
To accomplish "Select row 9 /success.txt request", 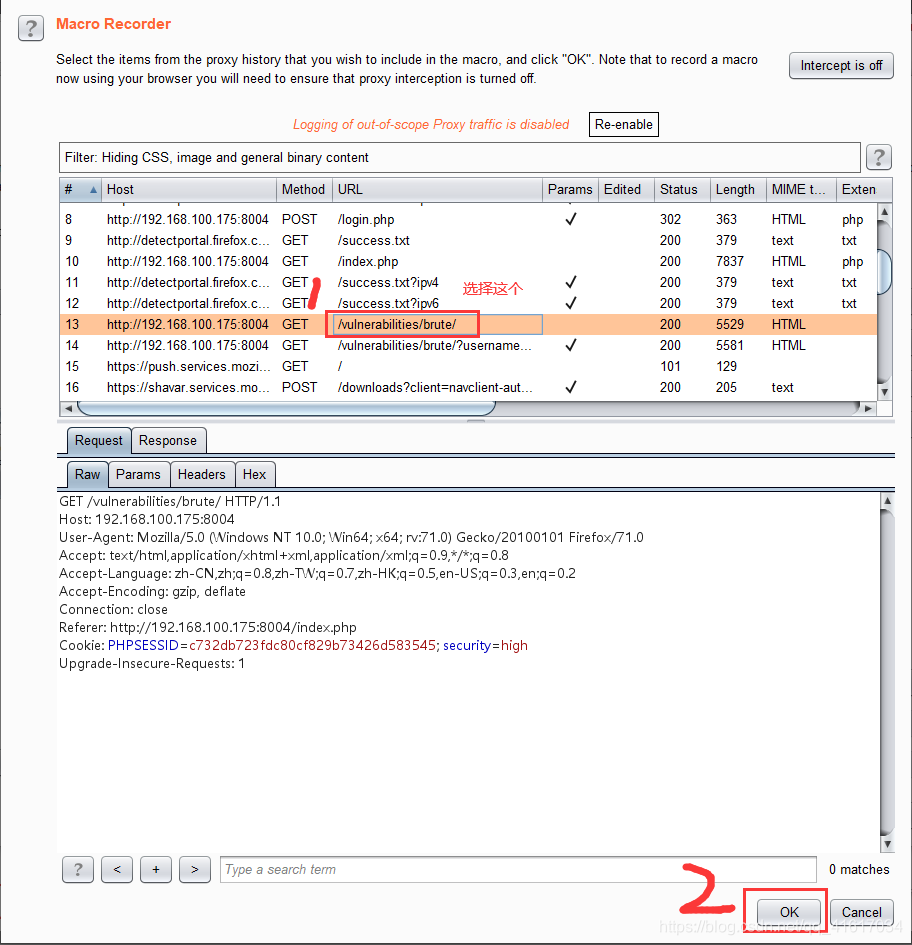I will click(x=468, y=240).
